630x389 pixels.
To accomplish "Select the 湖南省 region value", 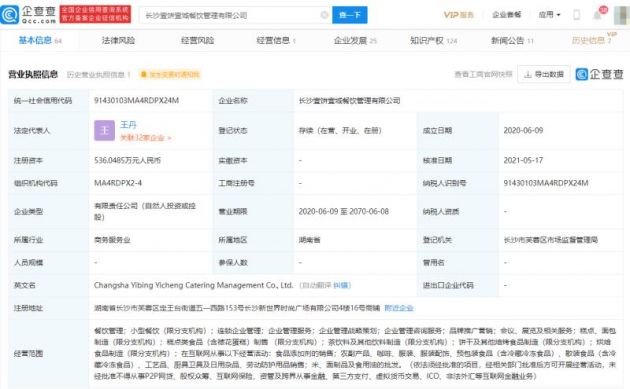I will coord(309,240).
